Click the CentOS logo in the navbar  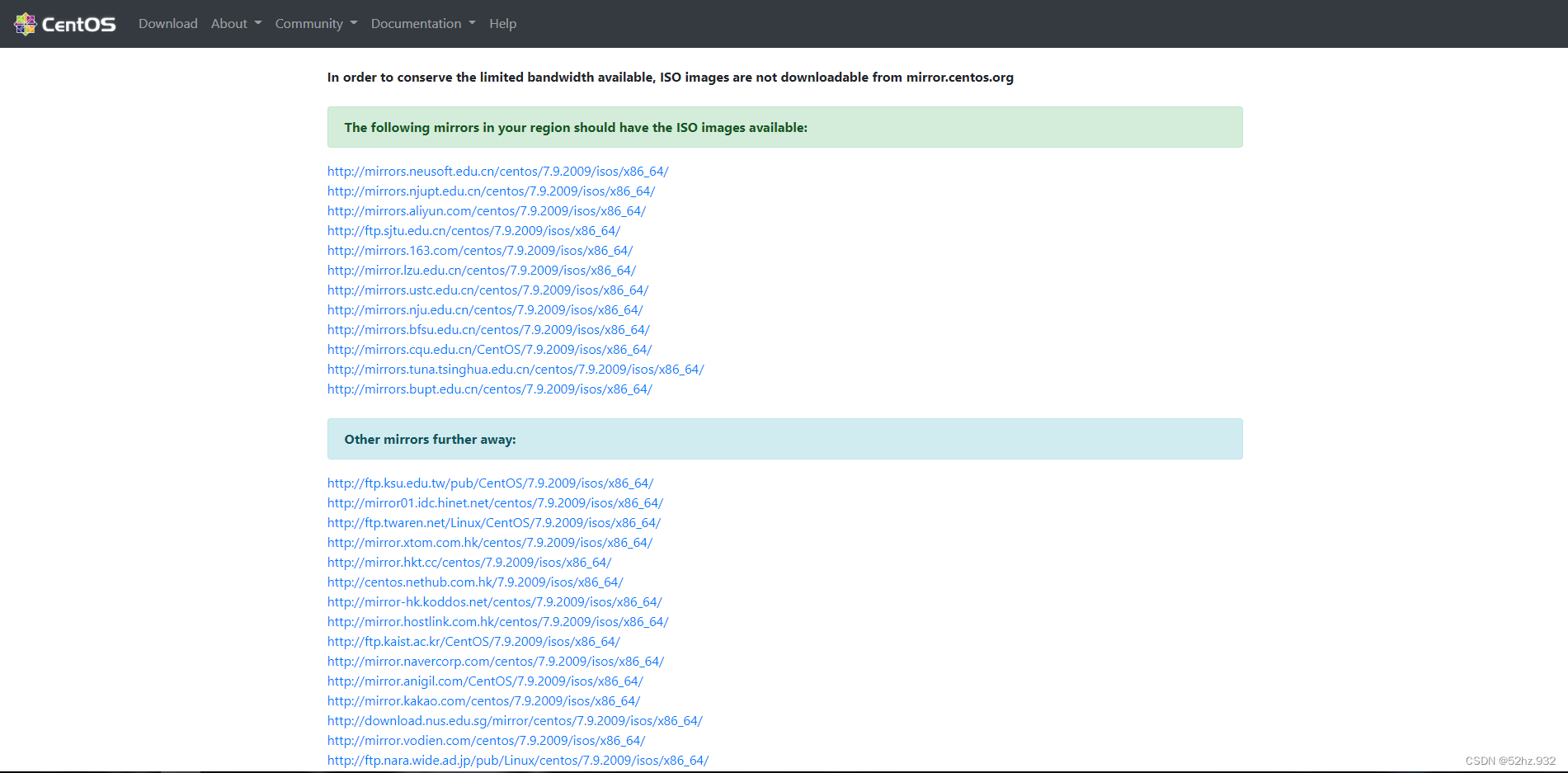(x=65, y=24)
